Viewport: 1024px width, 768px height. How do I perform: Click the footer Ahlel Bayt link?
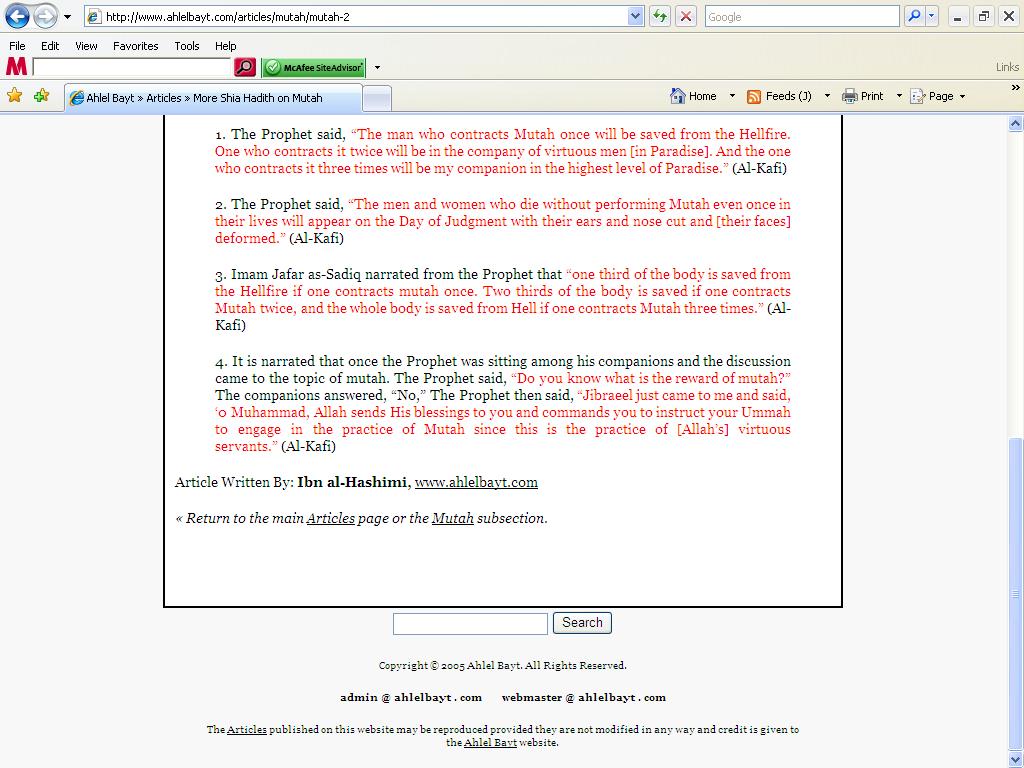click(x=490, y=743)
